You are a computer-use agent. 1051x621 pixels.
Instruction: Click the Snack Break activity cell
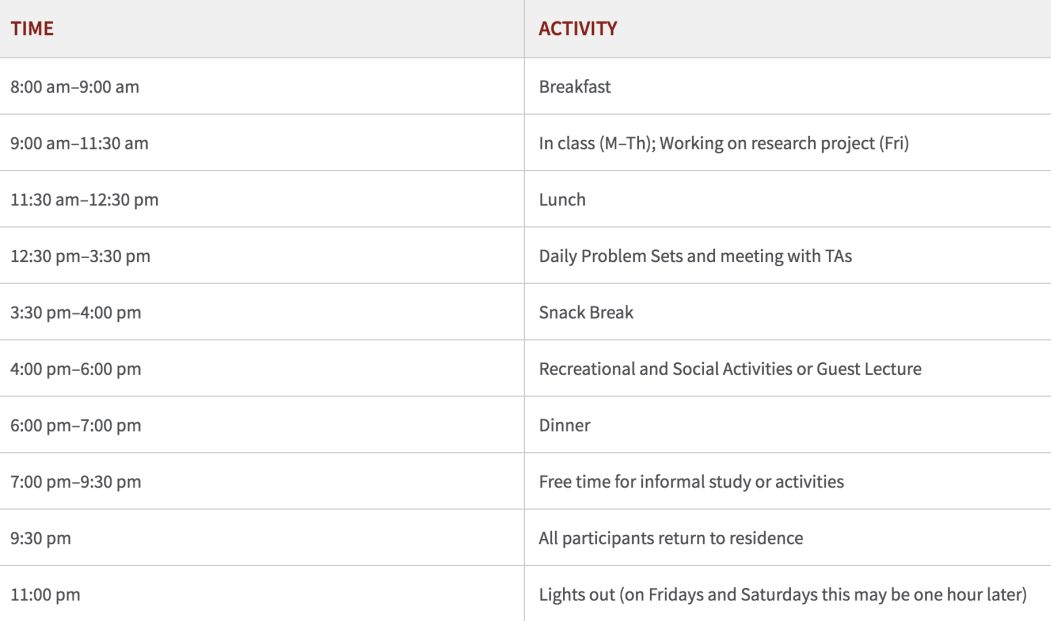coord(586,313)
